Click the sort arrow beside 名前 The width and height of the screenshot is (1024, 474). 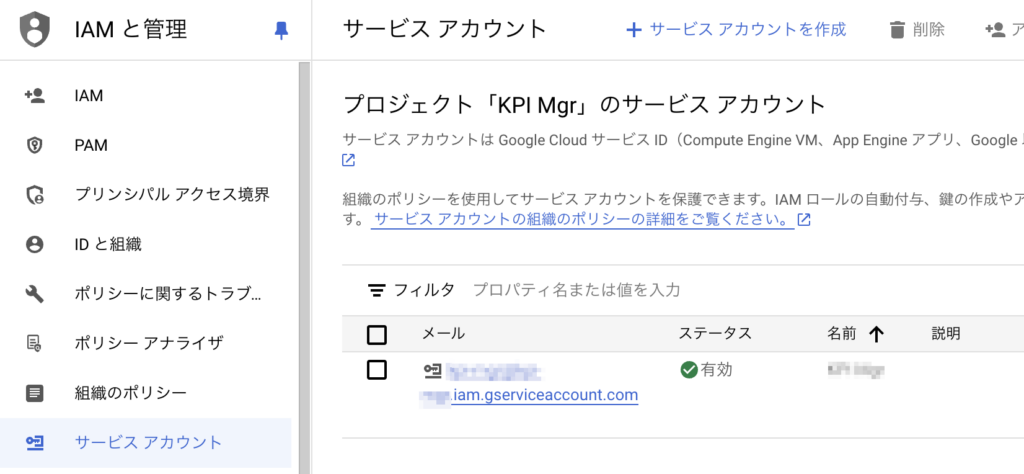pyautogui.click(x=876, y=334)
